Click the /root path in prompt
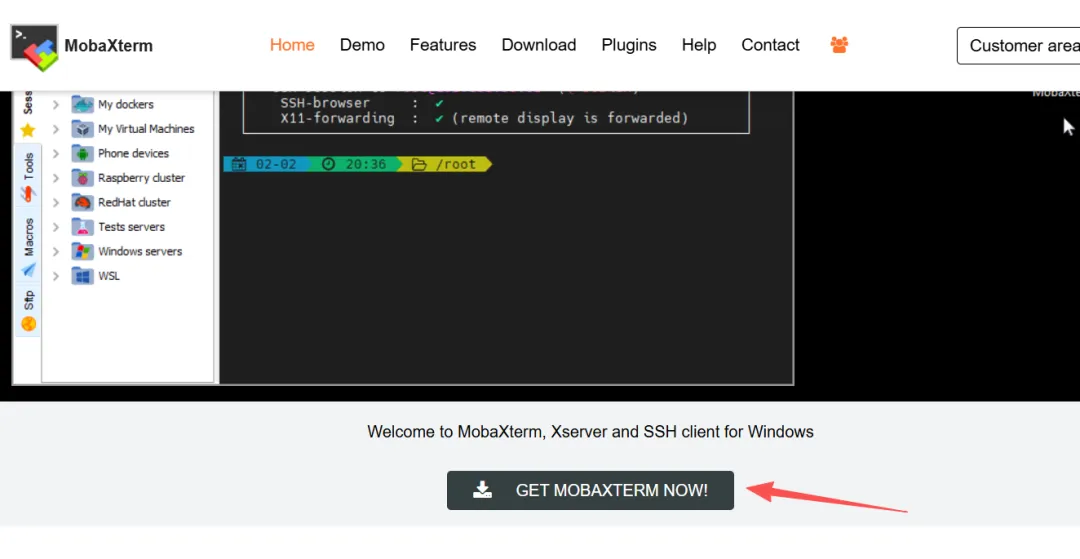1080x559 pixels. pos(455,164)
